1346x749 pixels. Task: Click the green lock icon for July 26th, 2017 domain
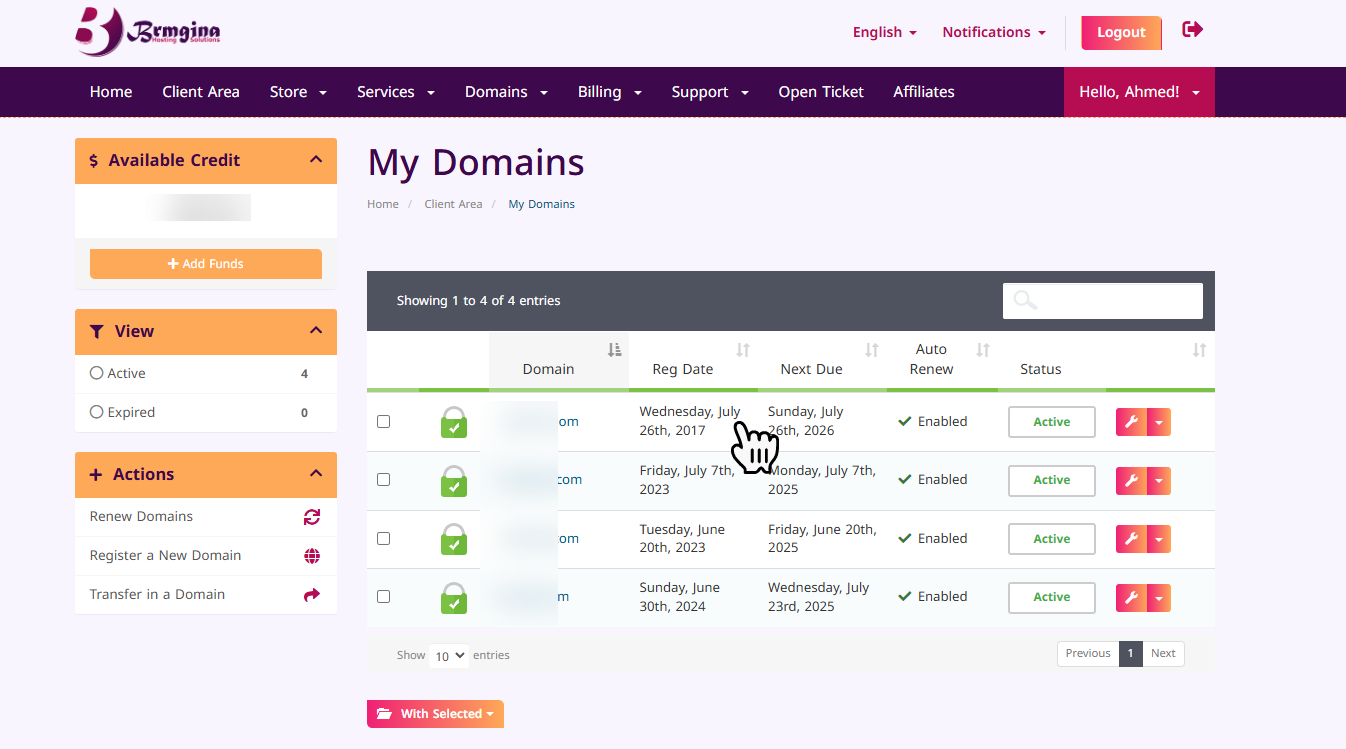(x=454, y=422)
